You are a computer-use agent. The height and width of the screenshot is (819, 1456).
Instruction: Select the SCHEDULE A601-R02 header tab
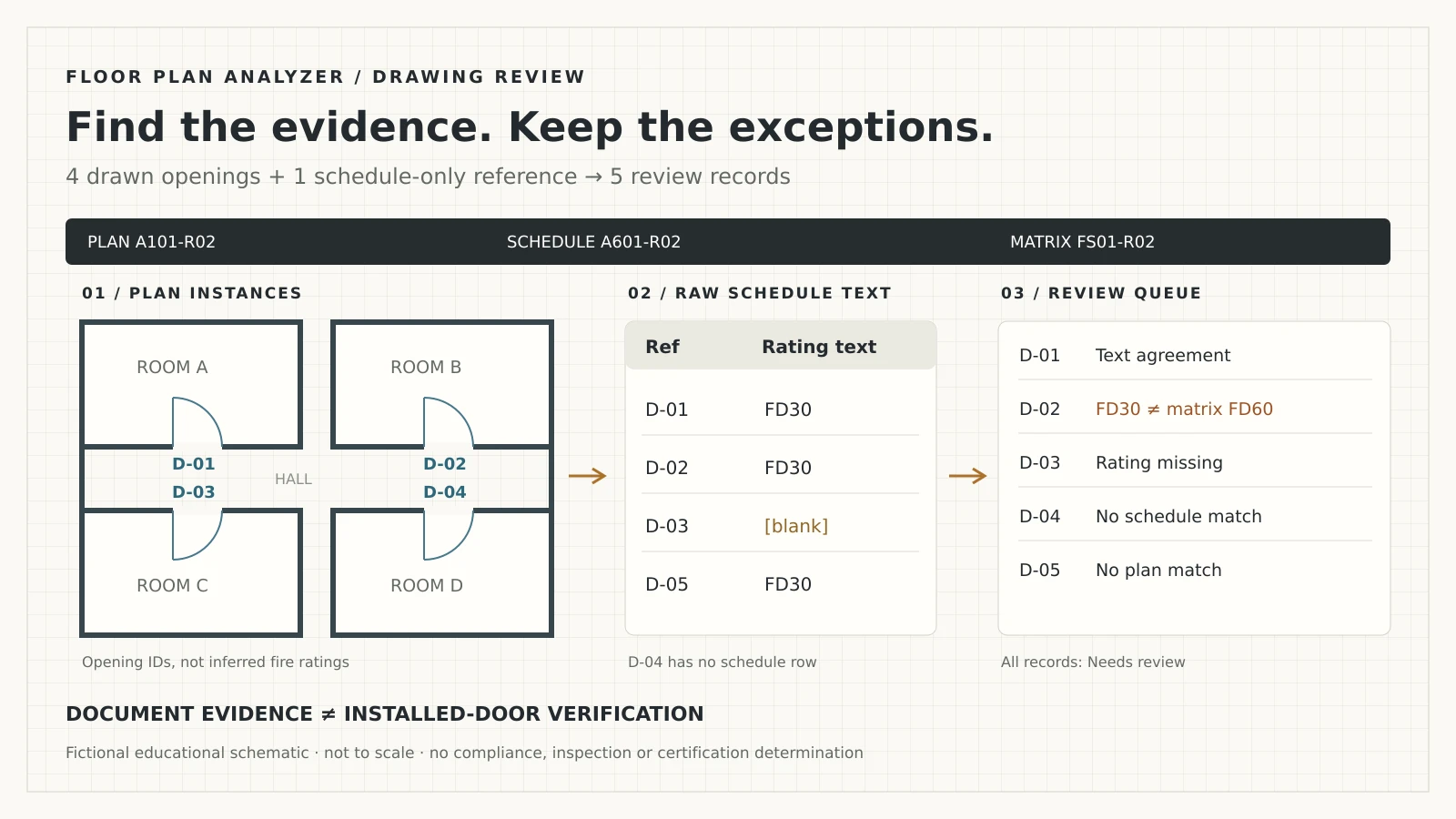(x=593, y=242)
